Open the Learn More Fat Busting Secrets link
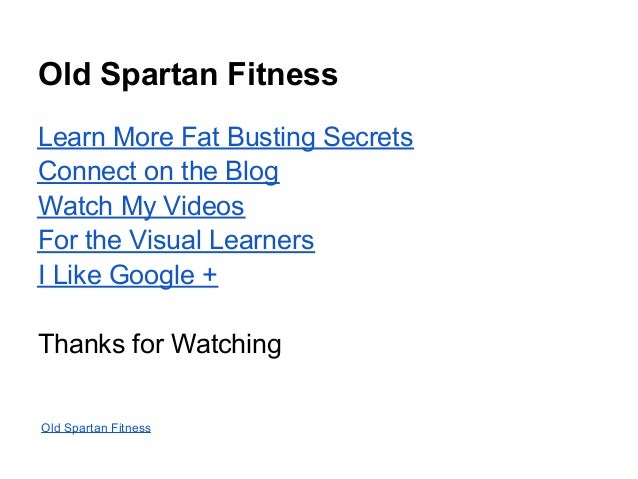This screenshot has height=479, width=638. click(x=225, y=137)
